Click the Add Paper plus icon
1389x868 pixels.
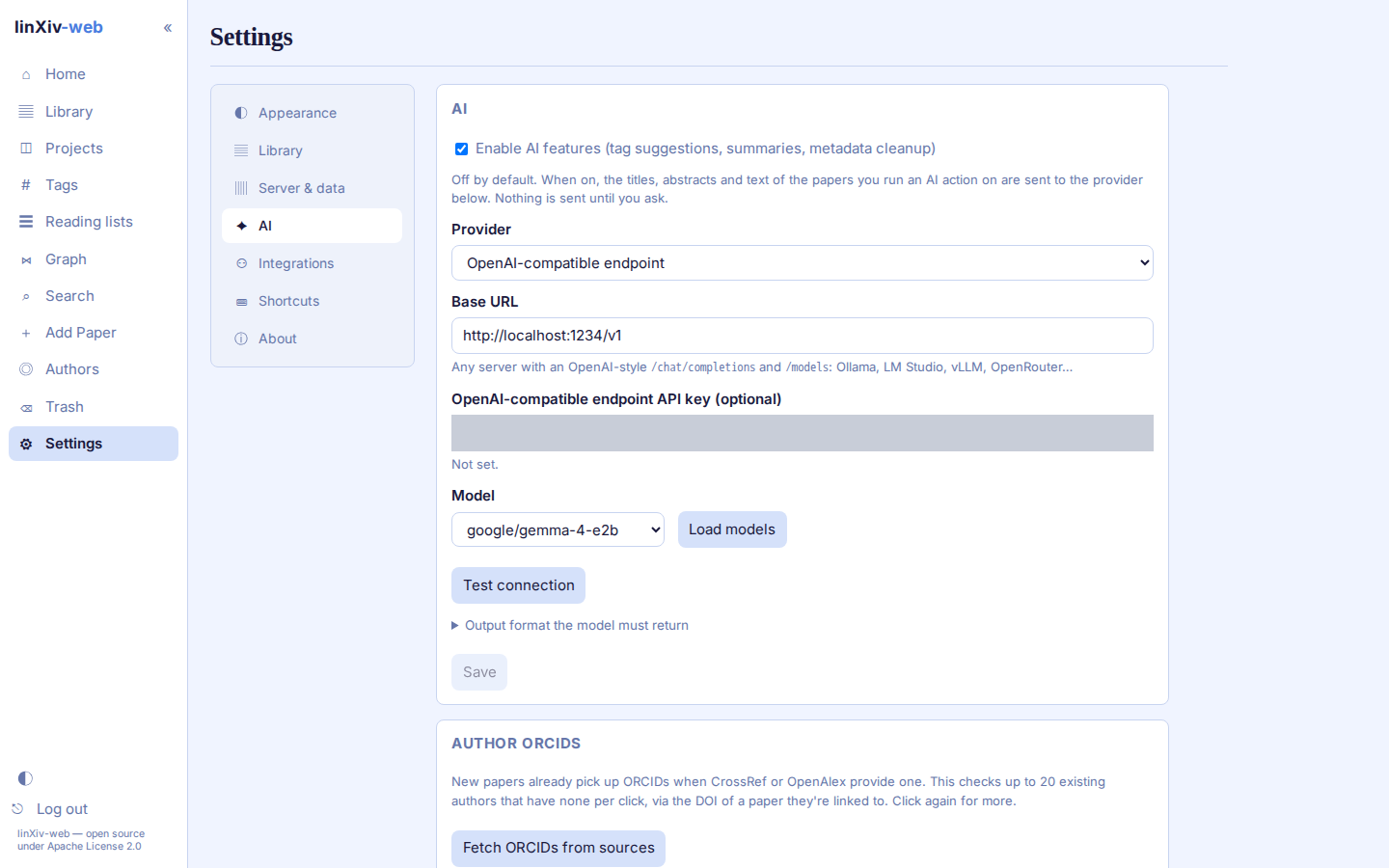(26, 333)
